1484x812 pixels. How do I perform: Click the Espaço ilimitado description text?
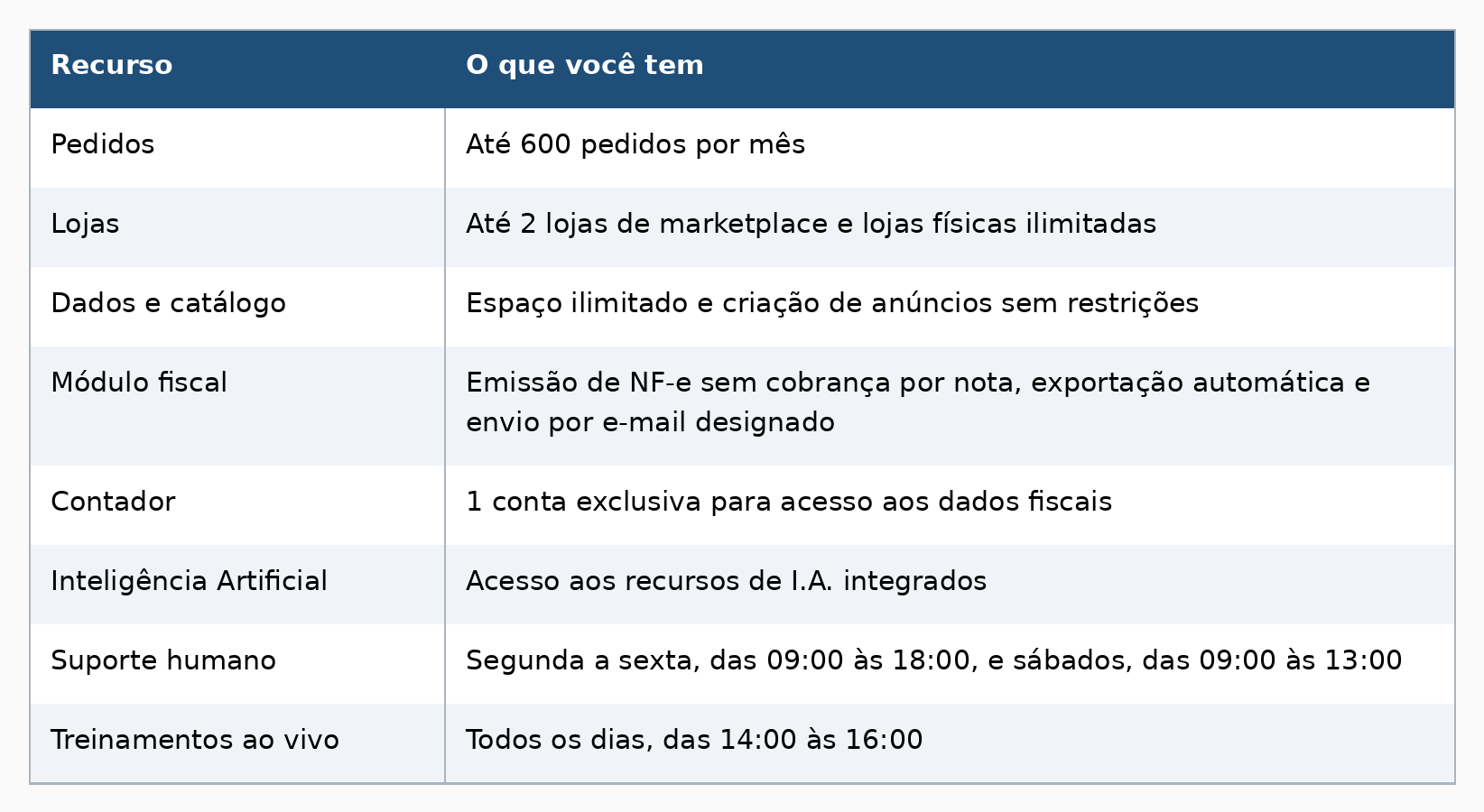point(832,304)
